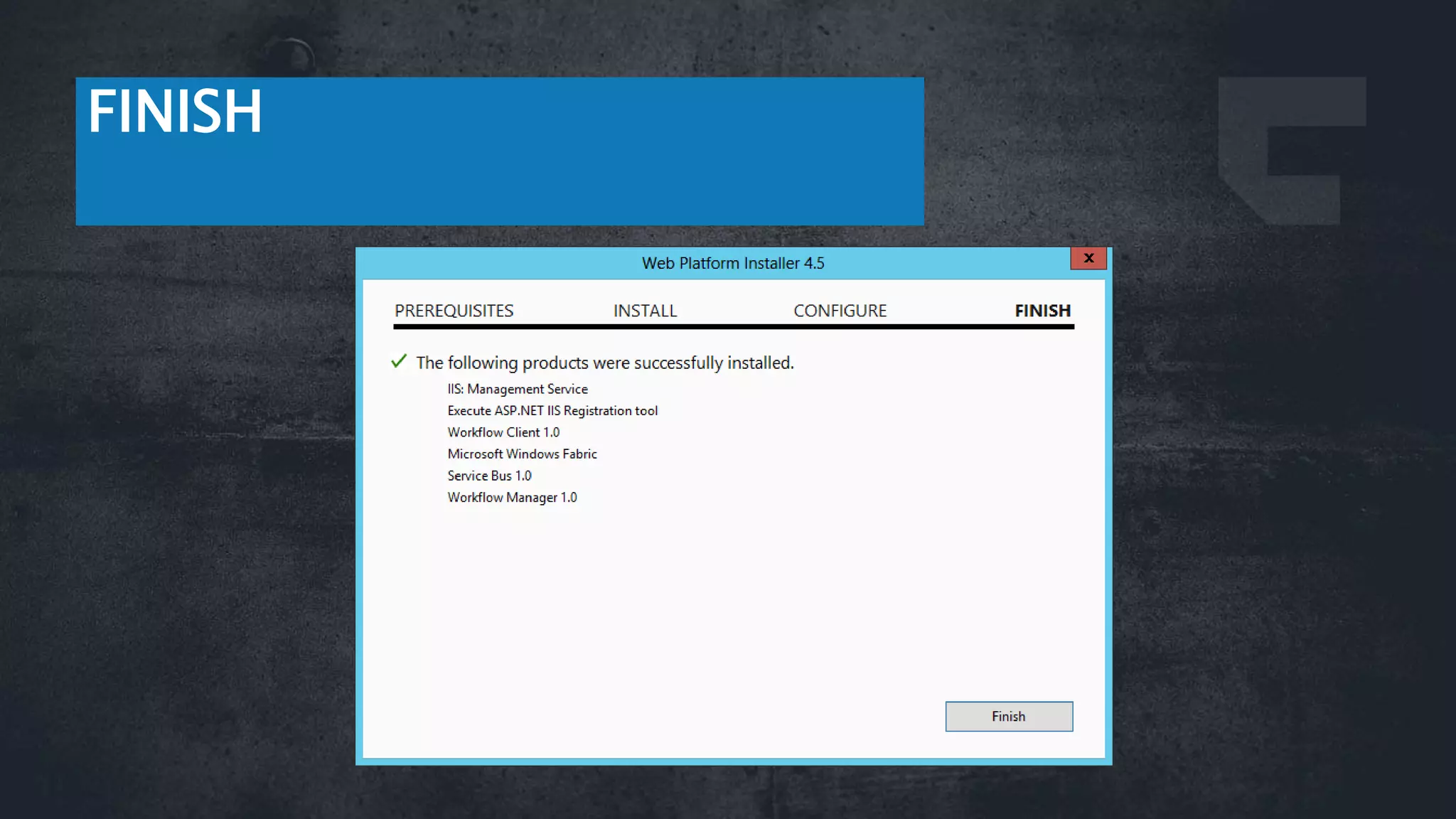
Task: Select the INSTALL step label
Action: [x=645, y=311]
